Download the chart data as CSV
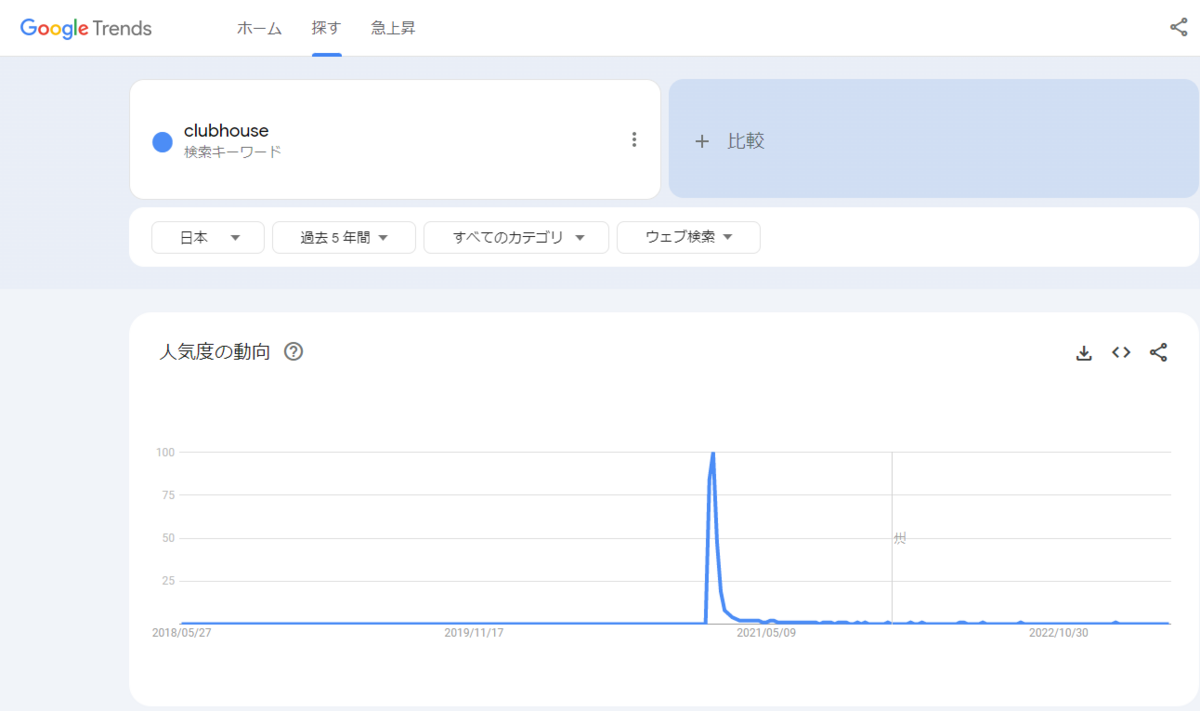The width and height of the screenshot is (1200, 711). (x=1083, y=353)
